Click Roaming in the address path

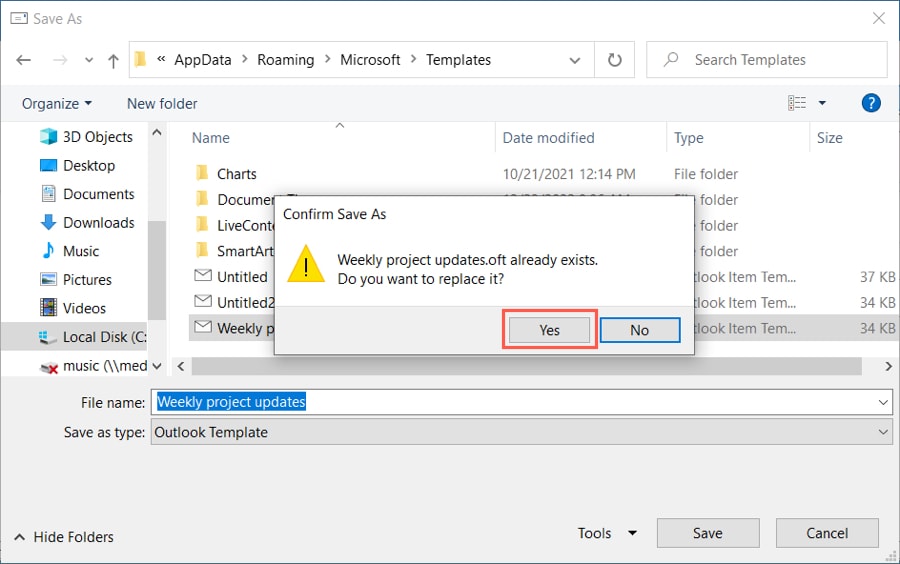(285, 60)
